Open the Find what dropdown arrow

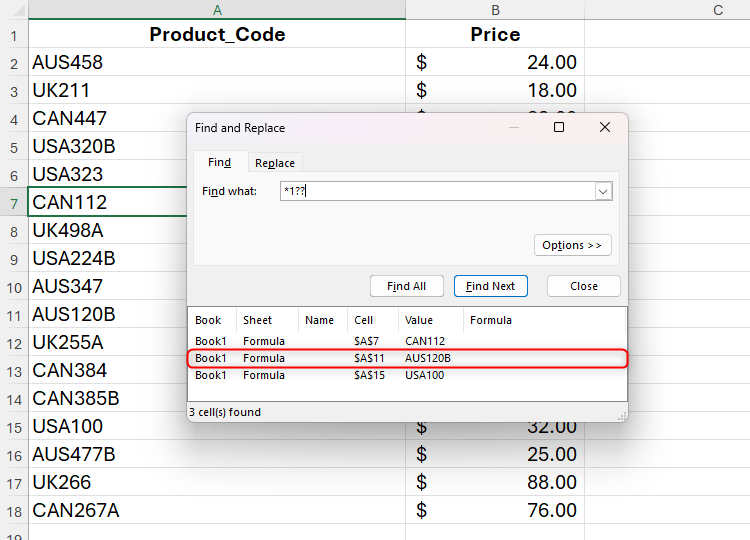coord(603,191)
